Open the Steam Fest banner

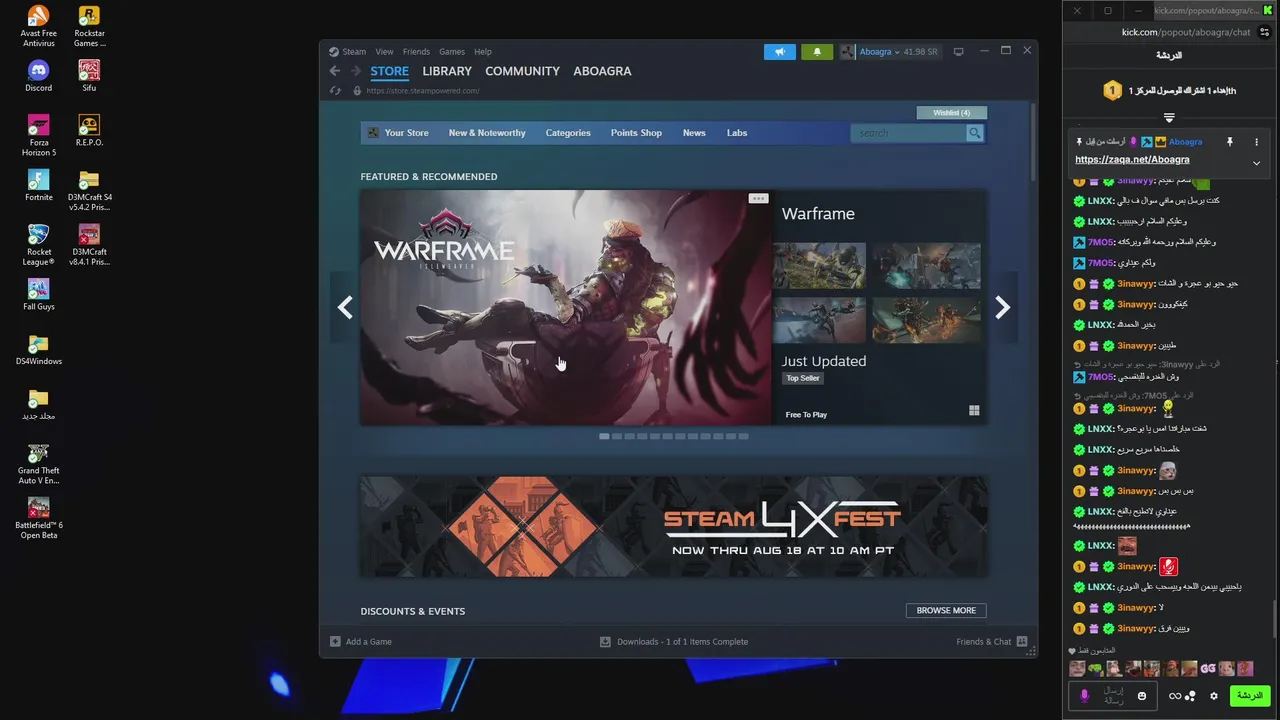[x=674, y=526]
